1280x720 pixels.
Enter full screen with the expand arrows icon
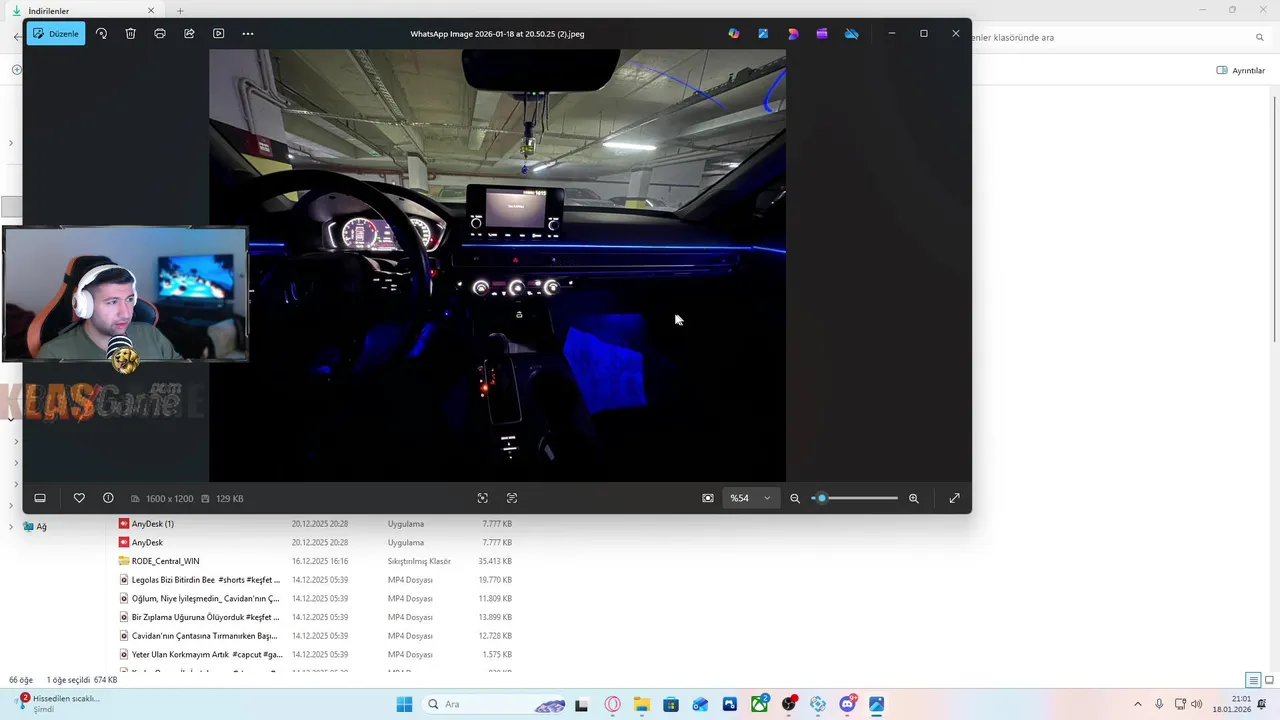[954, 498]
